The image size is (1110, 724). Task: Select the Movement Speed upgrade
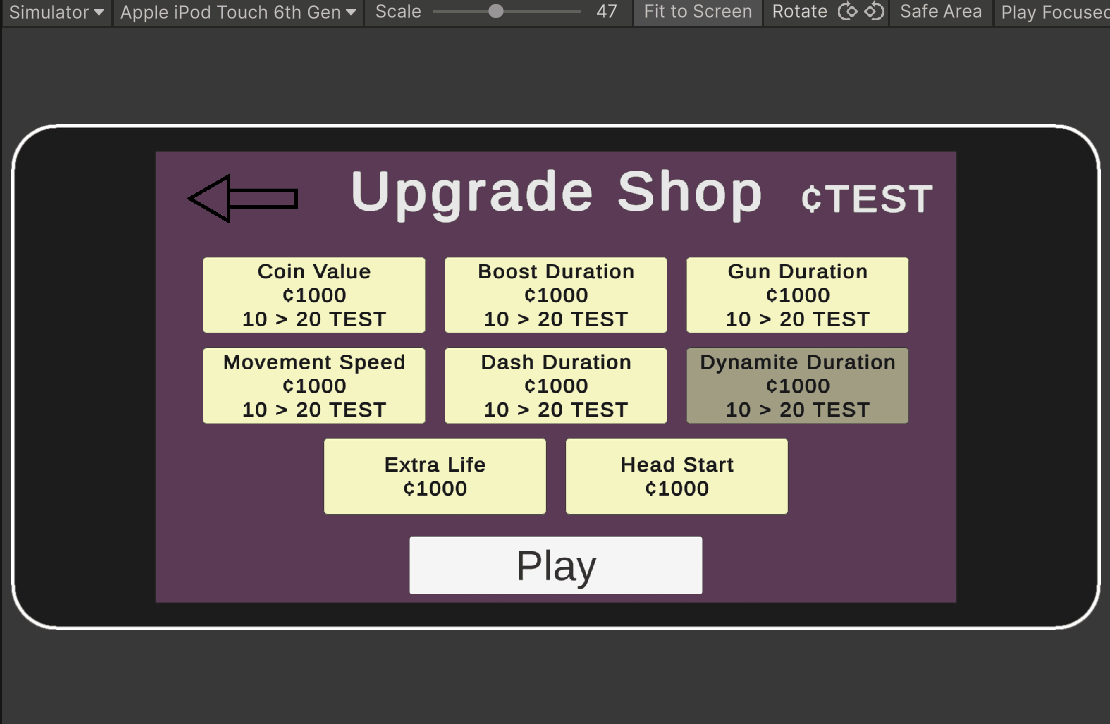(314, 386)
